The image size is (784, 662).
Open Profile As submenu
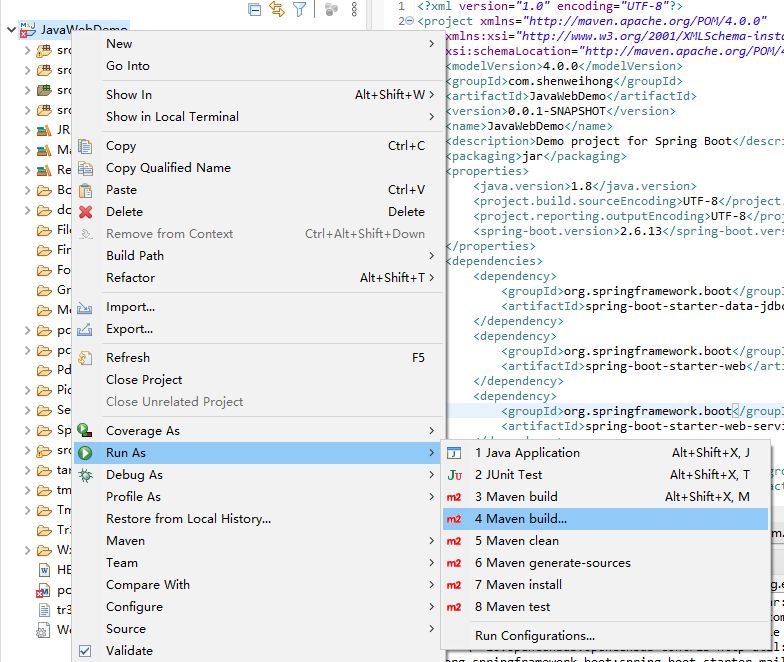click(258, 497)
